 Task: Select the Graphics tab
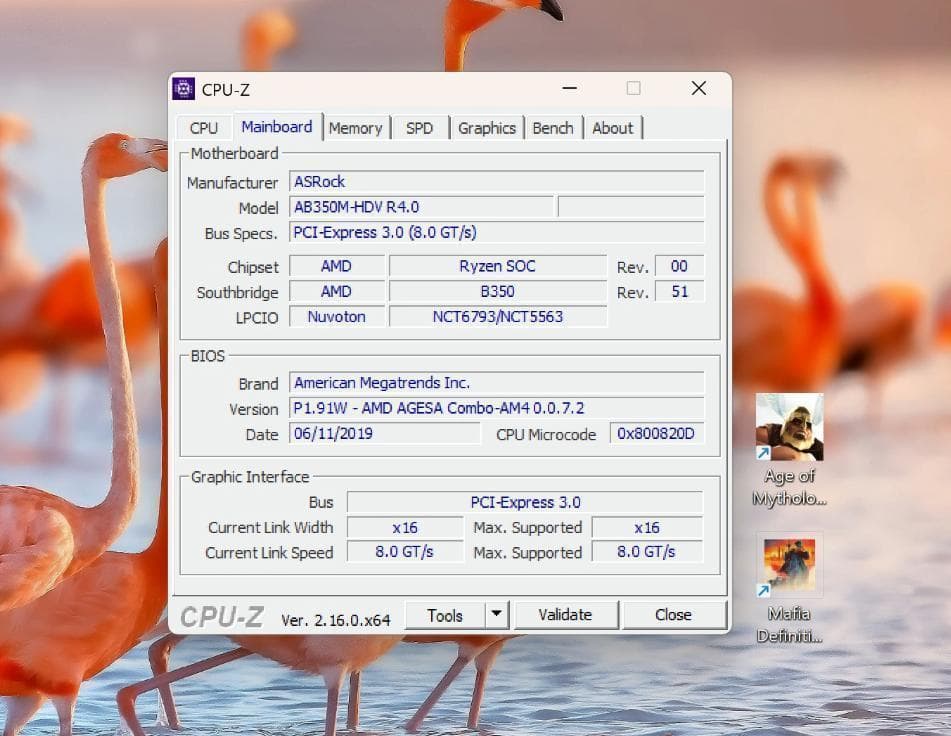[x=487, y=127]
